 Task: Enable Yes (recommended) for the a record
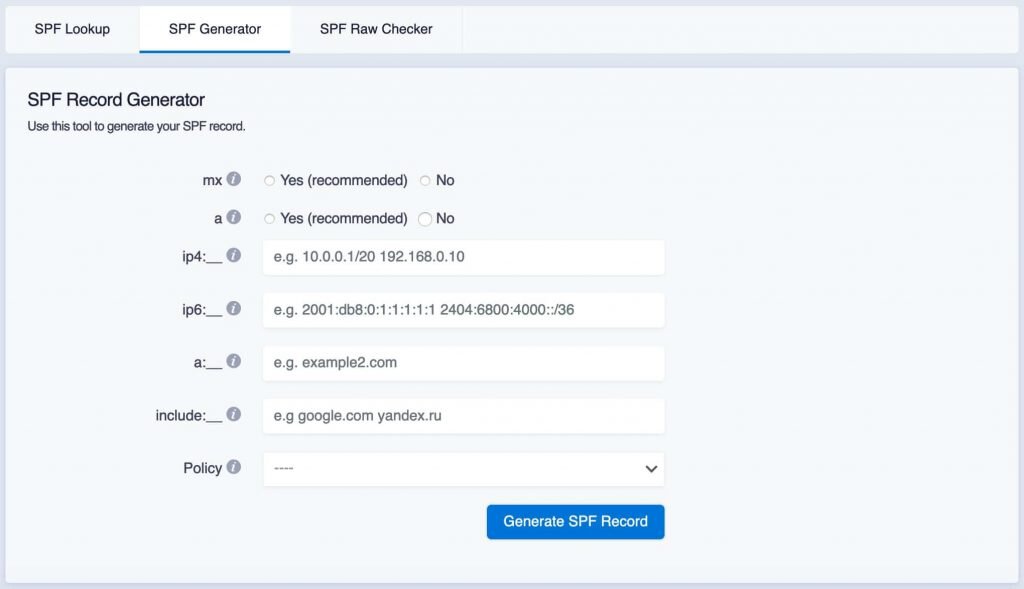[x=269, y=218]
